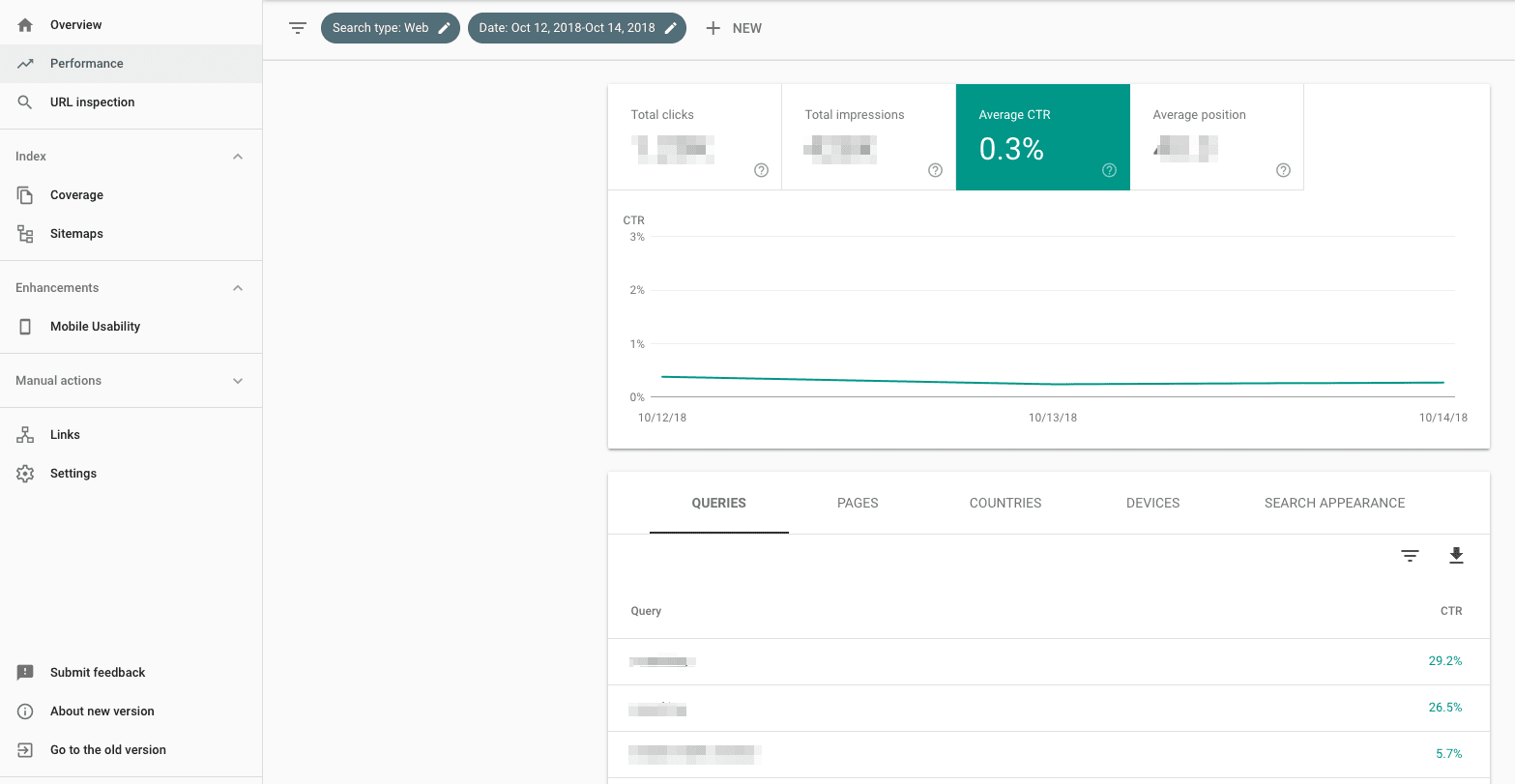Click the Mobile Usability phone icon
Image resolution: width=1515 pixels, height=784 pixels.
(25, 326)
